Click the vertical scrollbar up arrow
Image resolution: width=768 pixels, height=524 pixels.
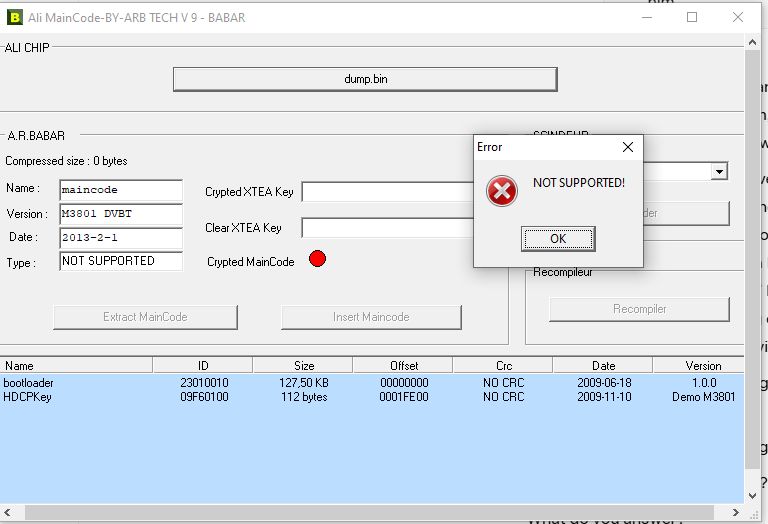(752, 43)
